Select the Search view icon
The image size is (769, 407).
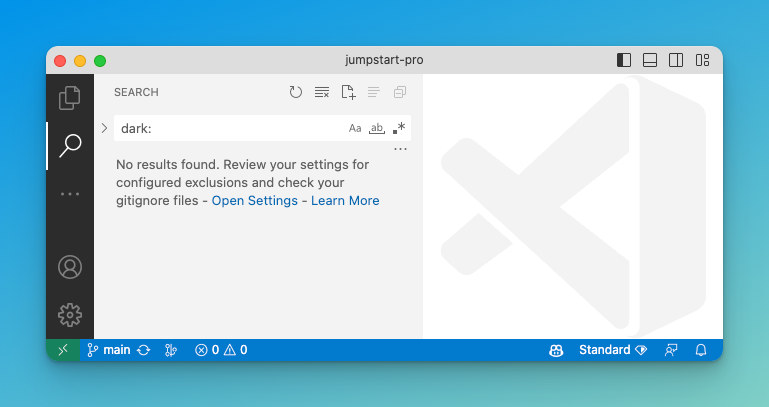pos(70,146)
